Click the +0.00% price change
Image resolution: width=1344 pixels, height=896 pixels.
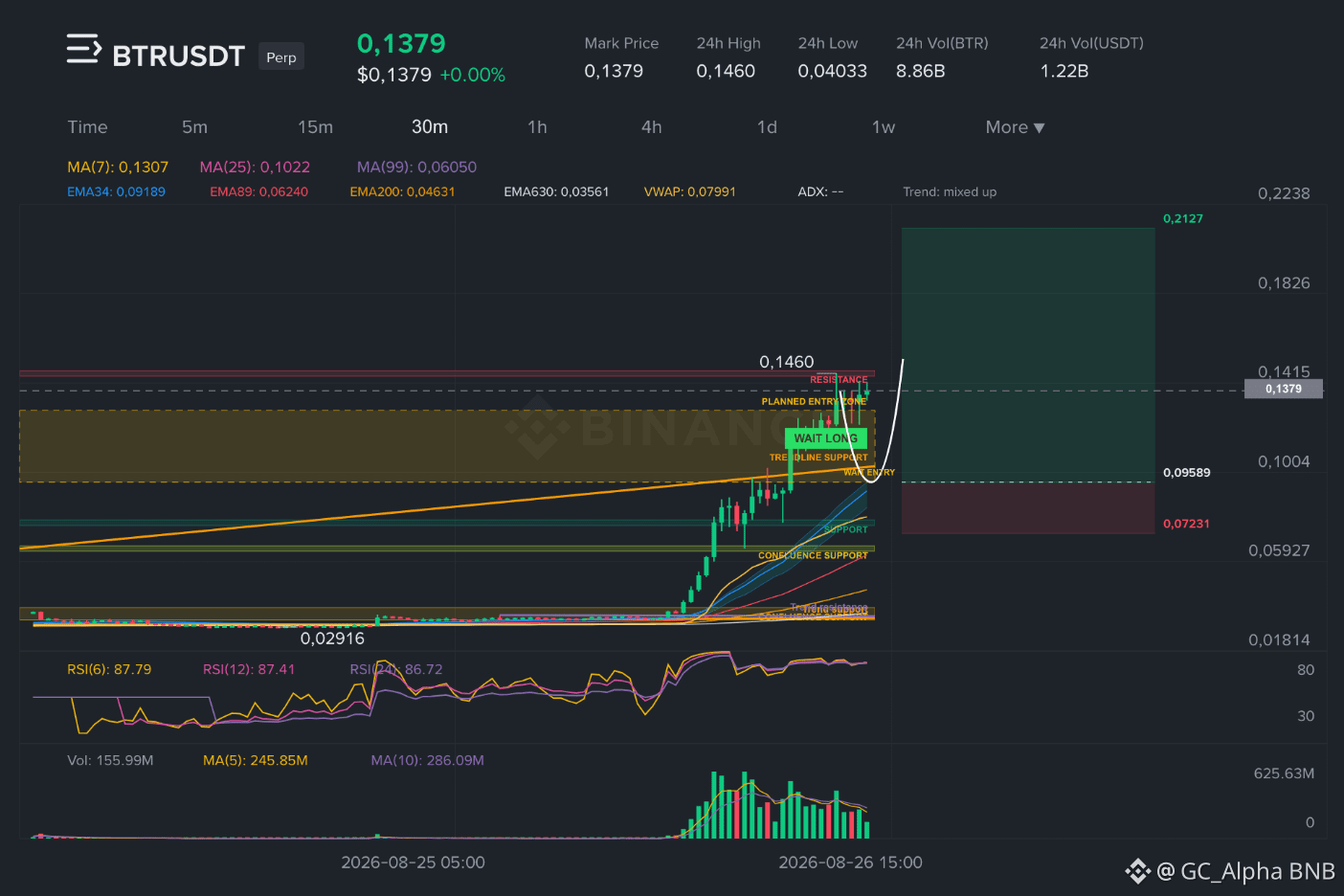(472, 75)
